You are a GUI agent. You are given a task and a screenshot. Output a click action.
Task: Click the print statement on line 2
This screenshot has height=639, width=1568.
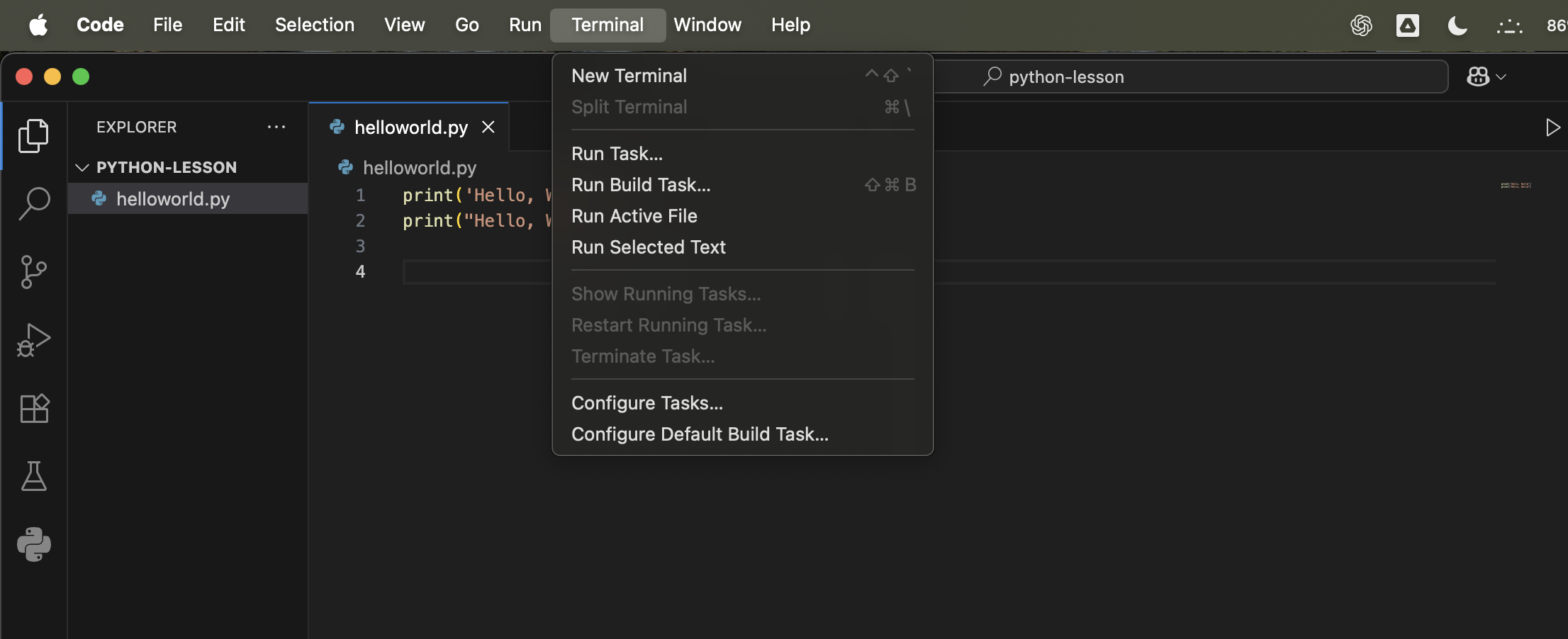coord(476,221)
